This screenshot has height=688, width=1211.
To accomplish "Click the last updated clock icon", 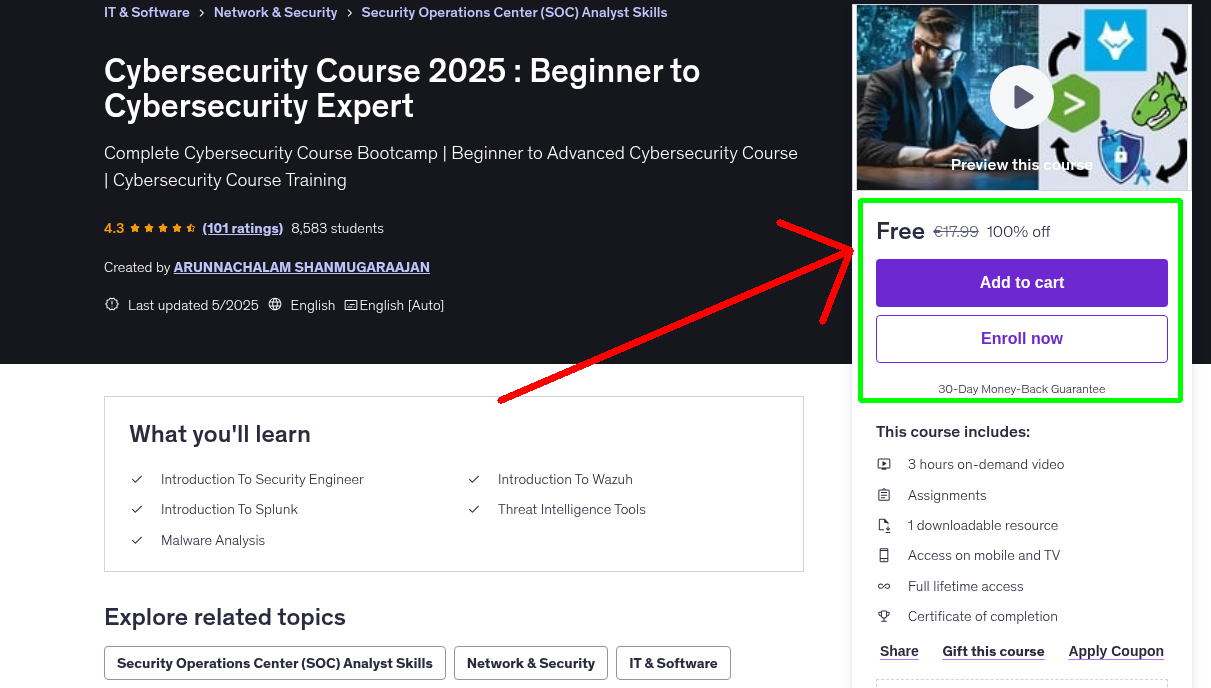I will (x=111, y=304).
